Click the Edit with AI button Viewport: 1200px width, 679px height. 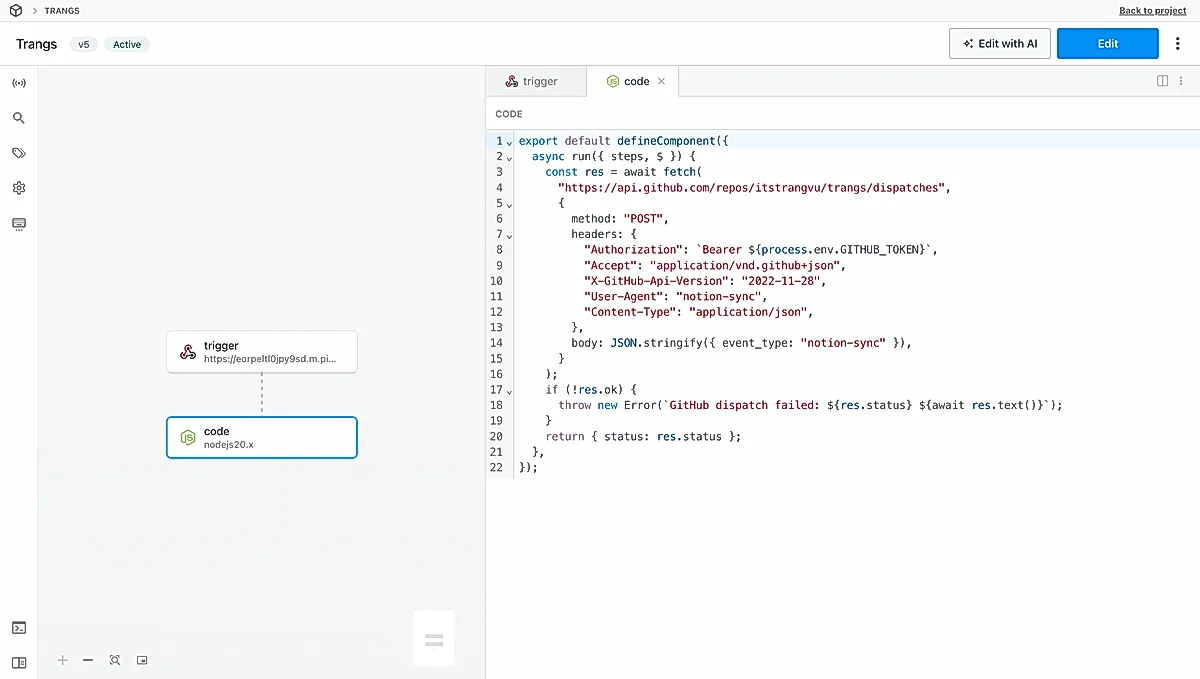point(1000,44)
